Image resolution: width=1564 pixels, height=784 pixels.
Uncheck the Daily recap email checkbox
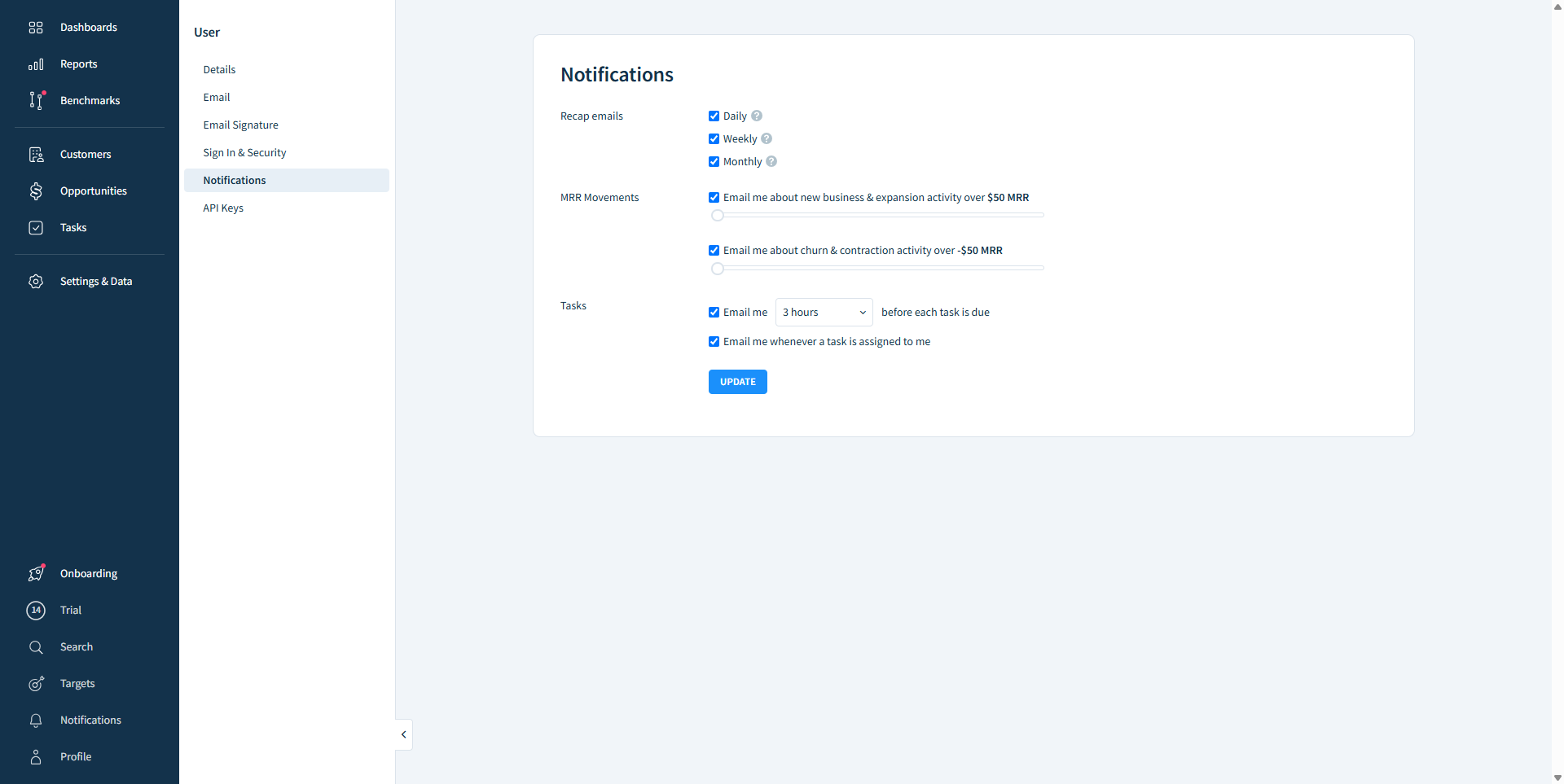[714, 116]
